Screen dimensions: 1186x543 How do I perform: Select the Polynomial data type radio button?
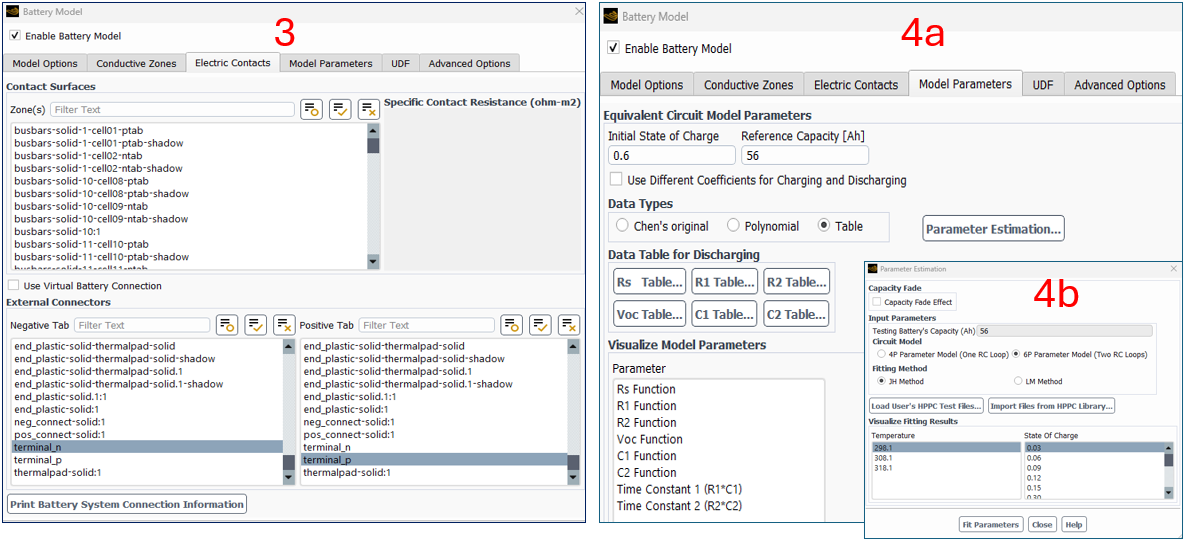[x=733, y=226]
